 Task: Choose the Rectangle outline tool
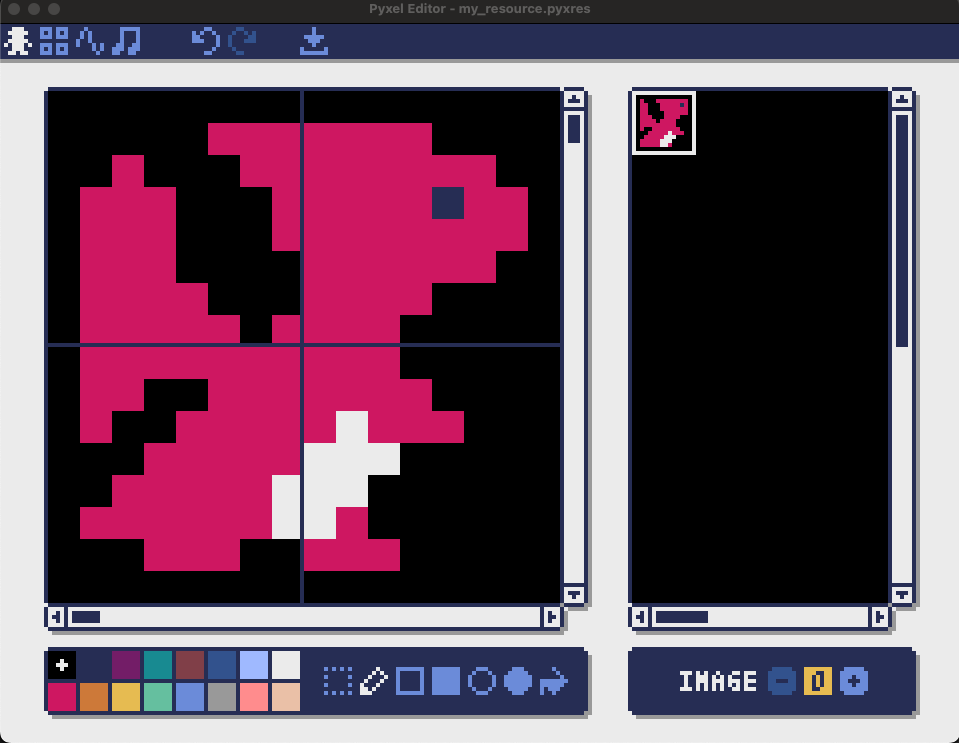[410, 681]
